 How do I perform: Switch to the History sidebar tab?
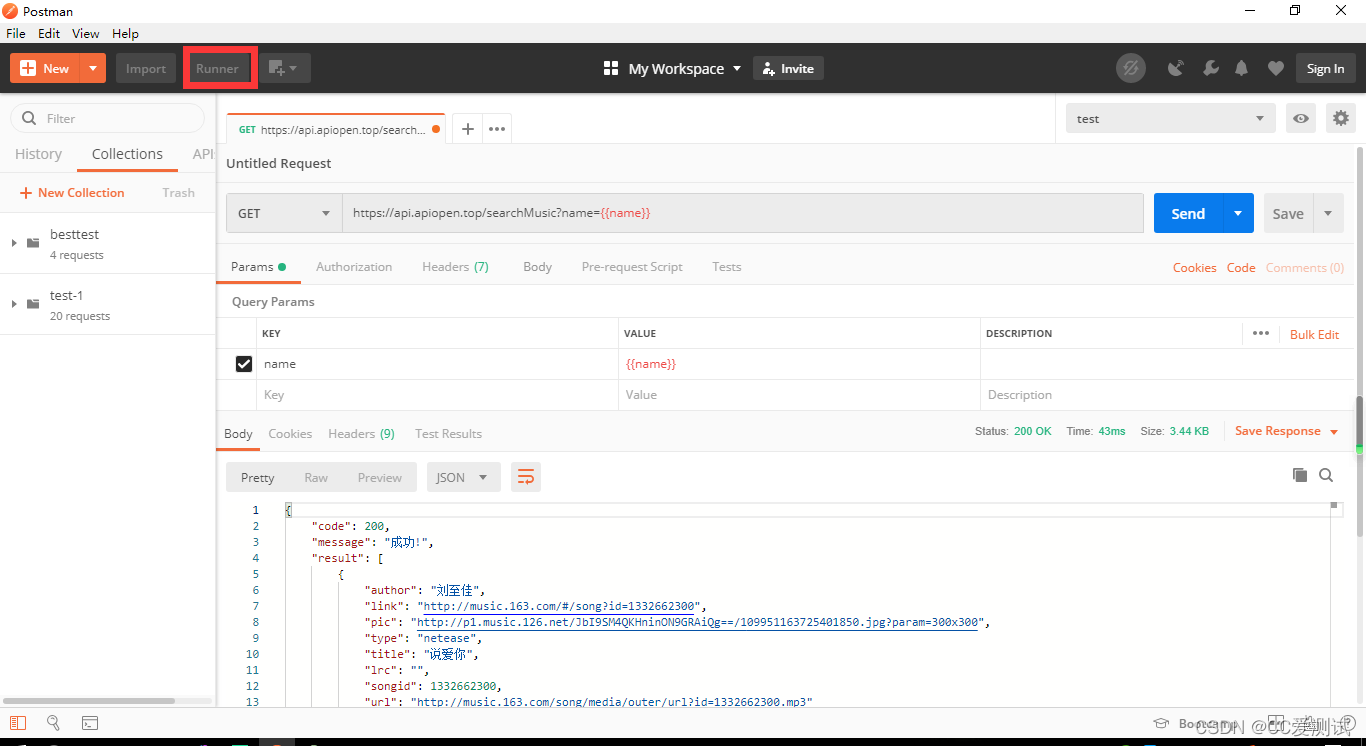[38, 154]
